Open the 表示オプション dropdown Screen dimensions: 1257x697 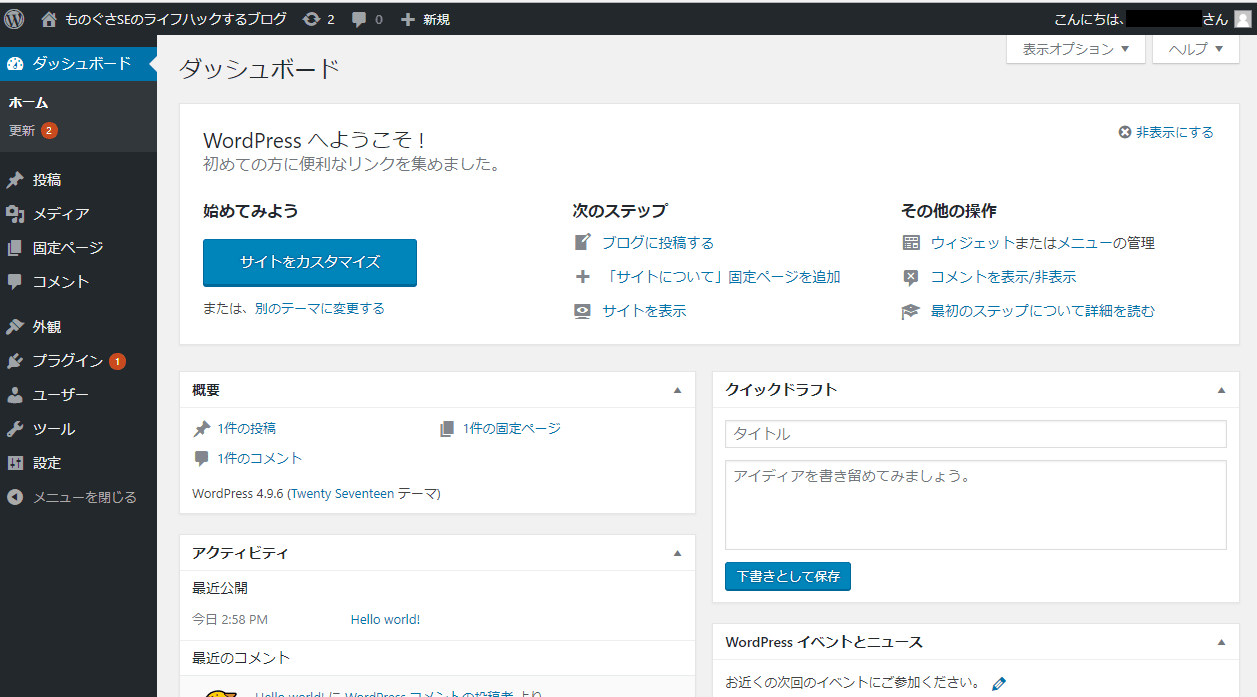1076,49
